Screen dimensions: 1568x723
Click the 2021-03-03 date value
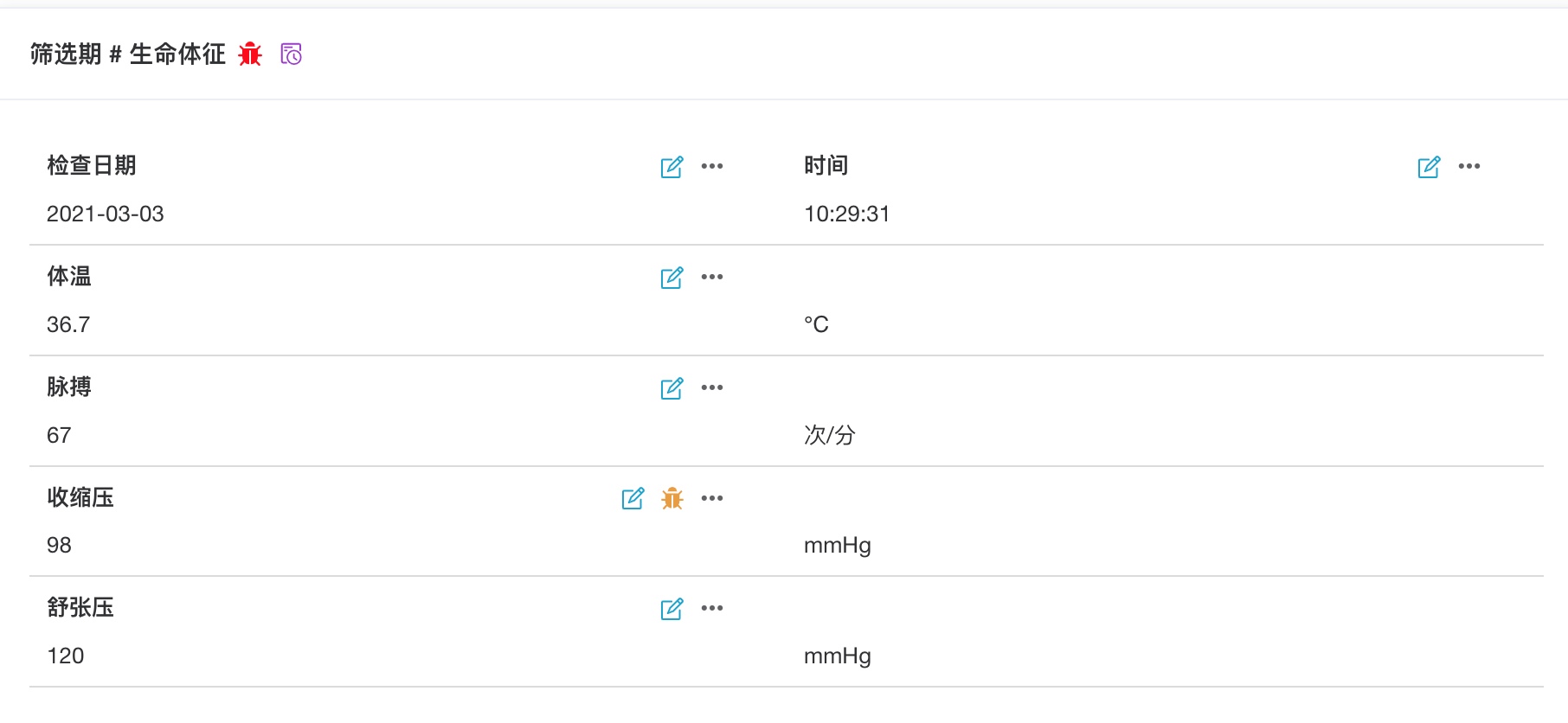[x=106, y=214]
